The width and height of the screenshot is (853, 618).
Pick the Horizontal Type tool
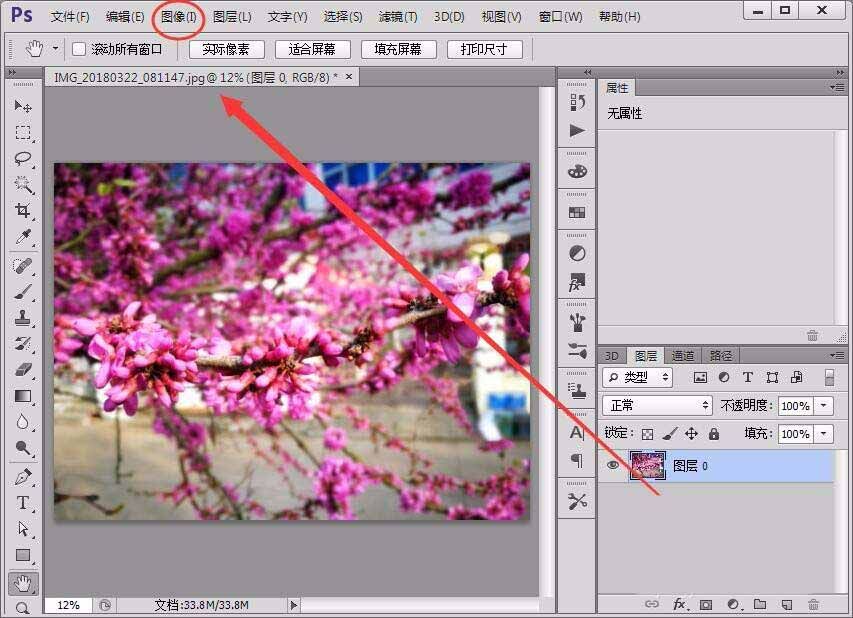tap(22, 503)
